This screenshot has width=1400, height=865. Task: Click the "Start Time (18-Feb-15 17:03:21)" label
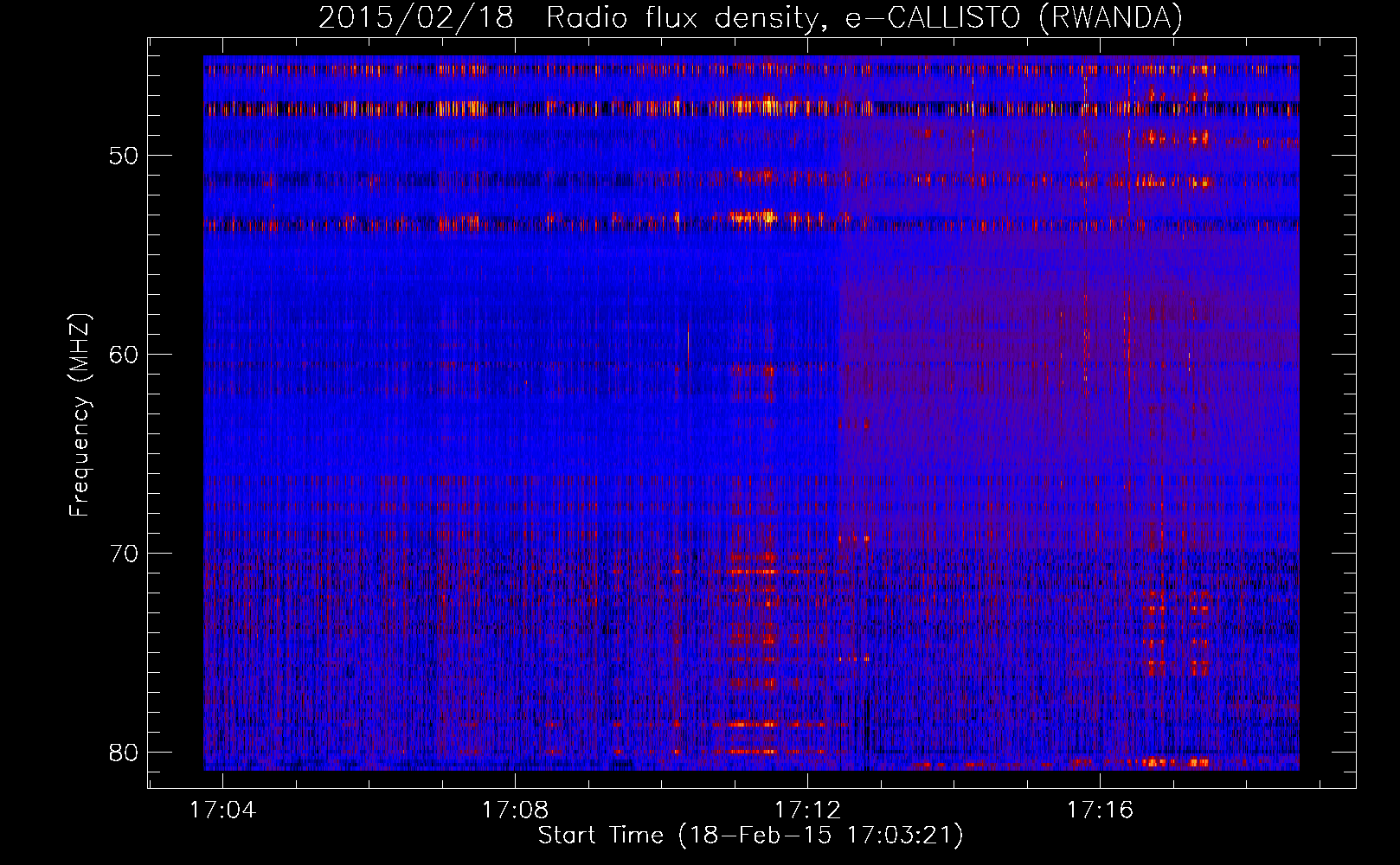(750, 836)
